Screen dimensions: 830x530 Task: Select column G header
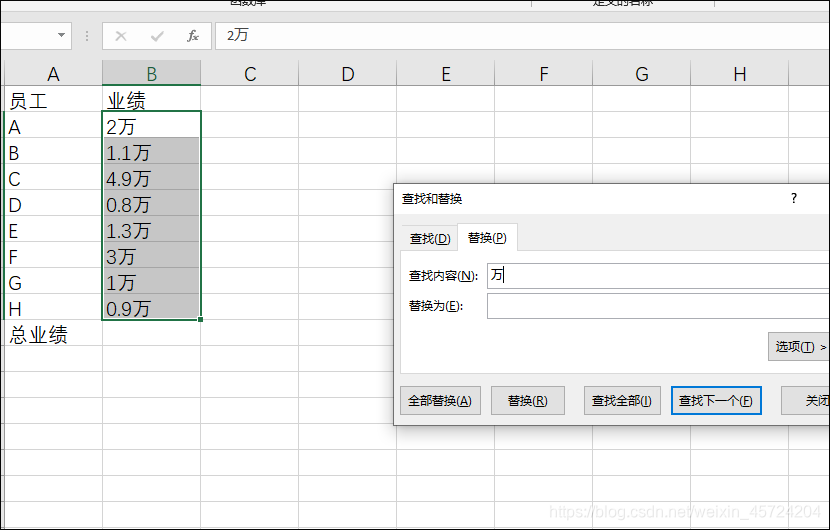642,73
